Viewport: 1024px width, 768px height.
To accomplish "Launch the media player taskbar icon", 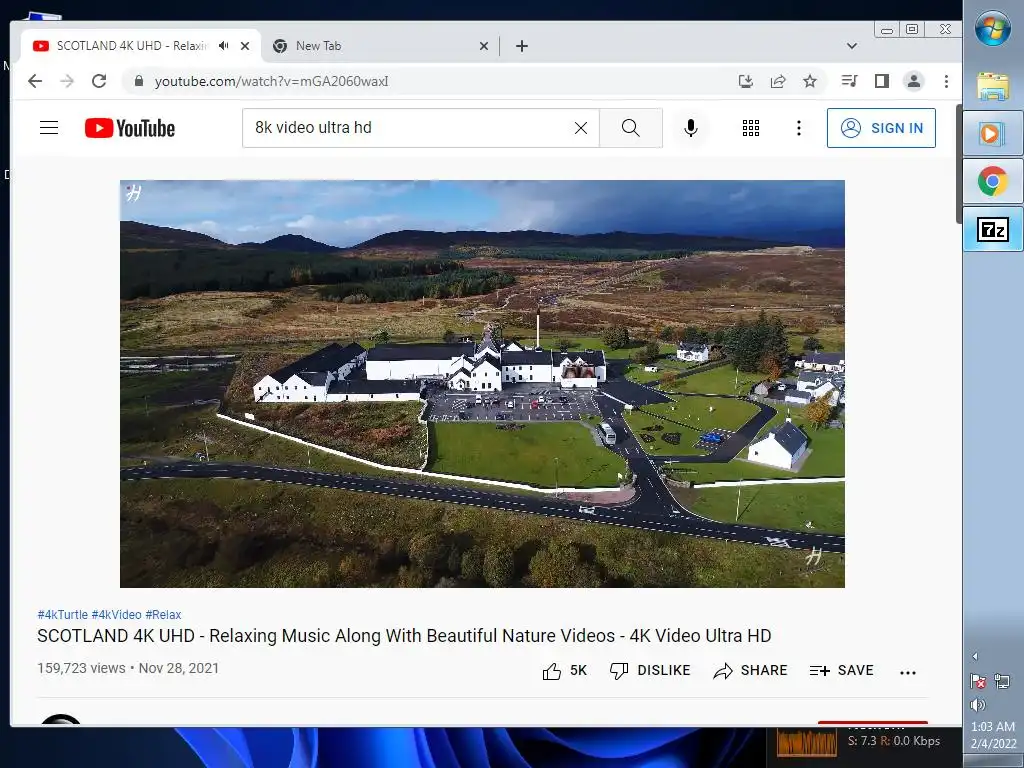I will (x=993, y=134).
